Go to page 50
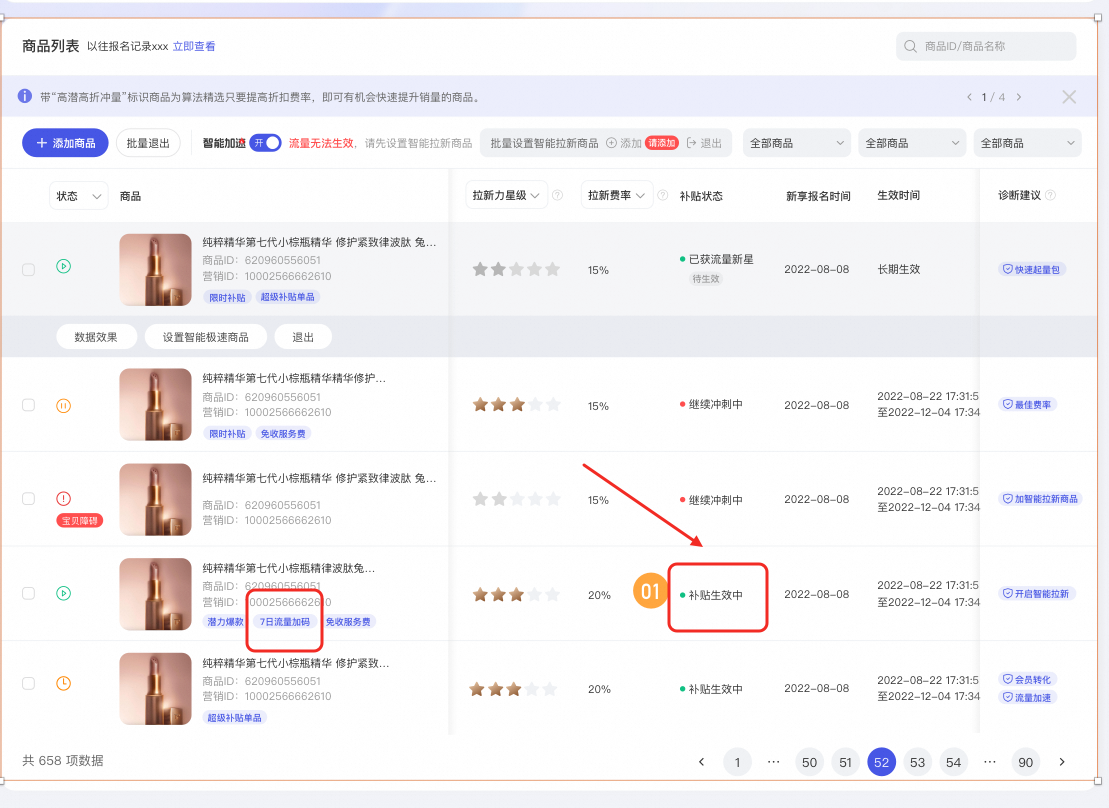The height and width of the screenshot is (808, 1109). pos(809,762)
